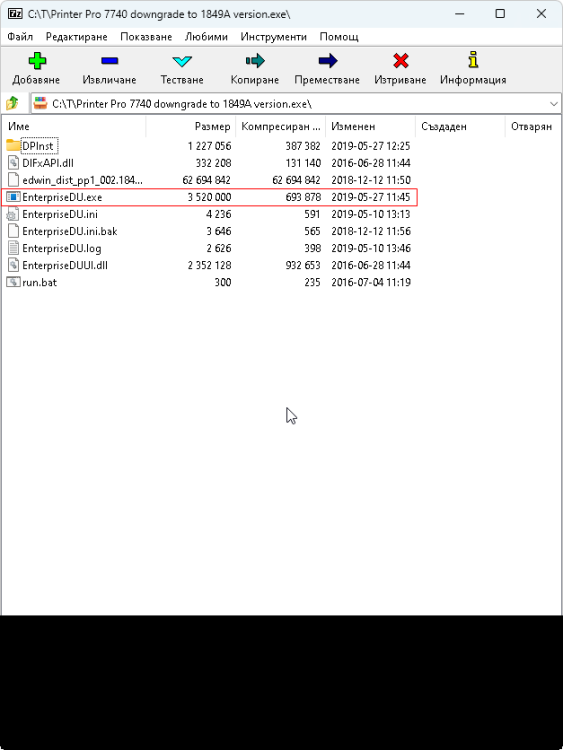Click the date 2018-12-12 11:50
Viewport: 563px width, 750px height.
(371, 180)
